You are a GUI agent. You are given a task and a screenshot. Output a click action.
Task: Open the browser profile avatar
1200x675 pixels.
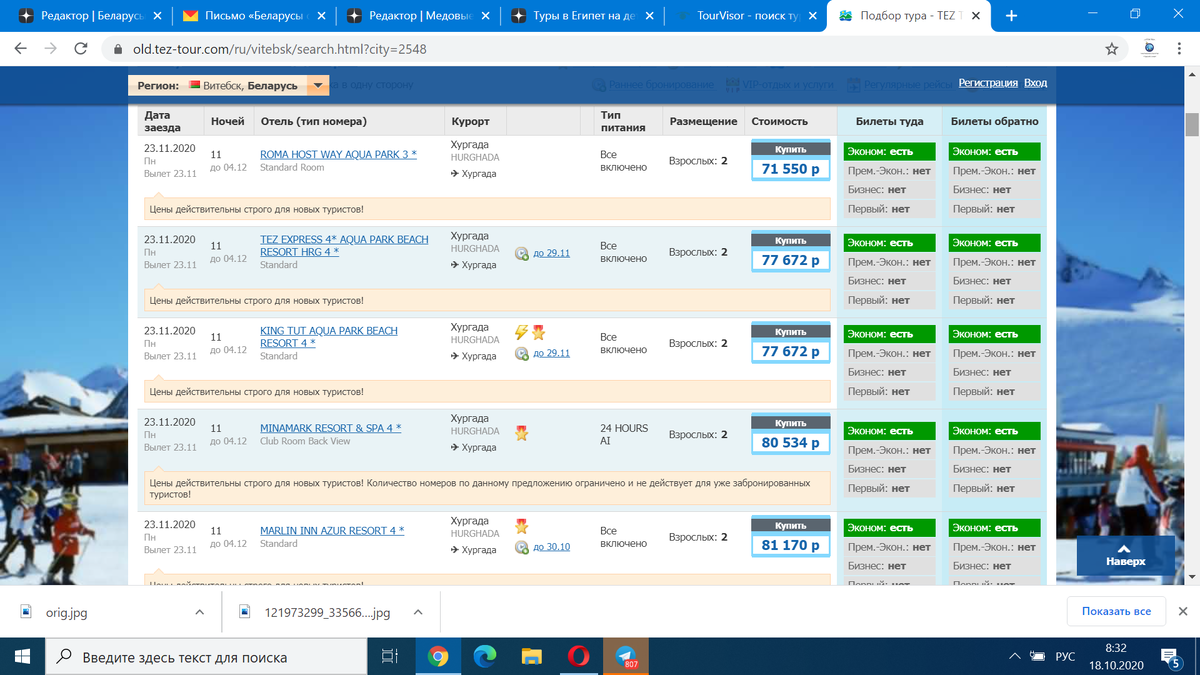tap(1149, 49)
